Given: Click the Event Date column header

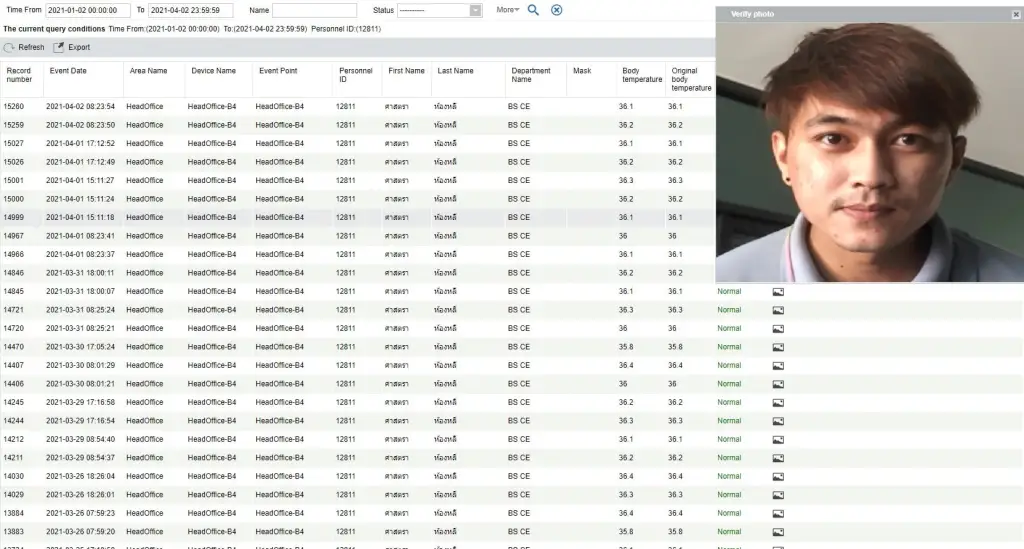Looking at the screenshot, I should point(68,71).
